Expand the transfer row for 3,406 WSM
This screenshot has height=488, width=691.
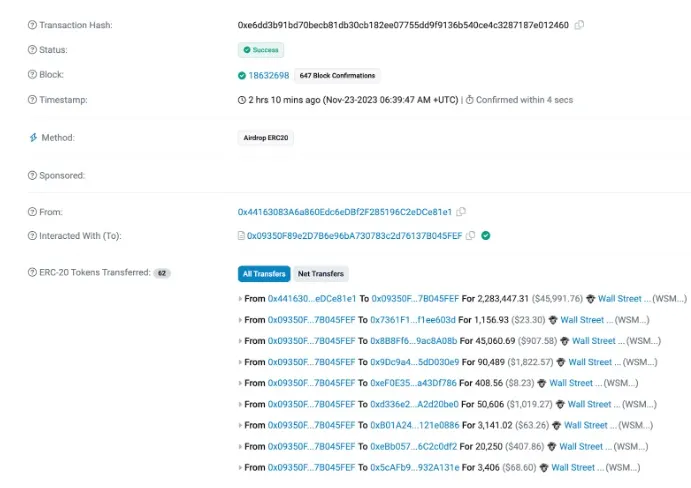coord(240,467)
